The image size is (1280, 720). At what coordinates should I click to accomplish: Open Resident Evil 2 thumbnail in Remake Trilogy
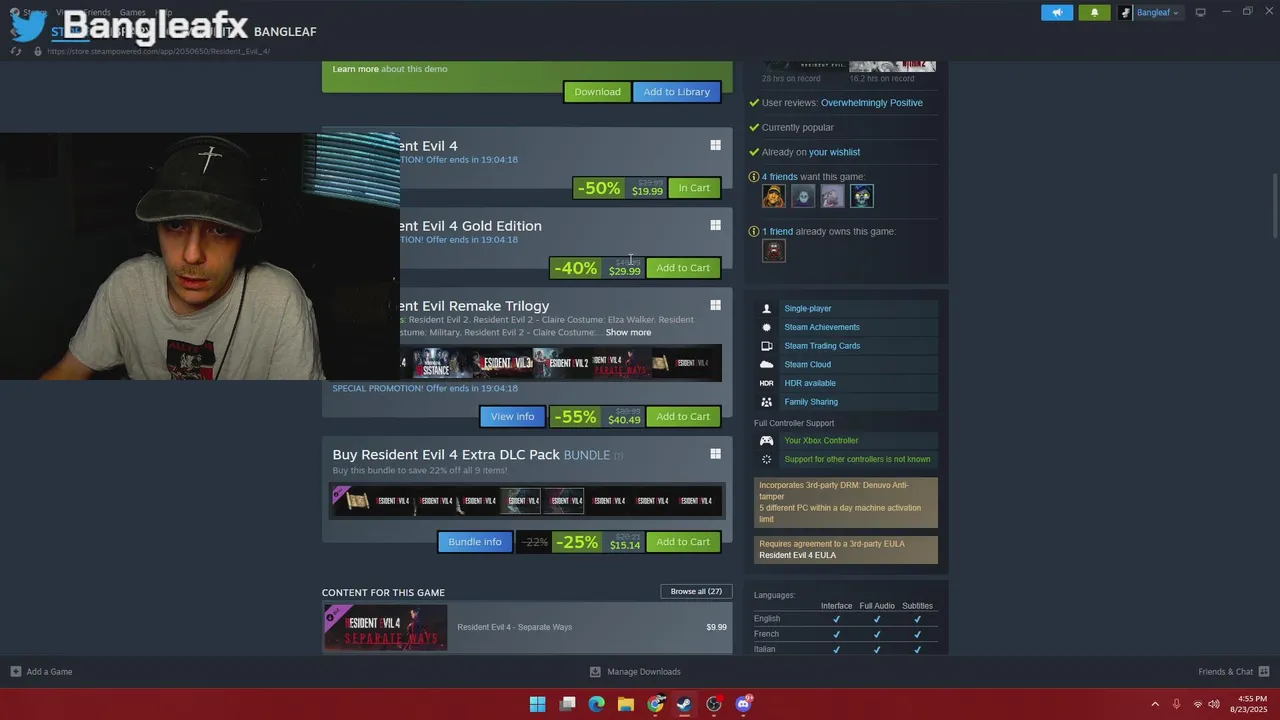tap(565, 363)
